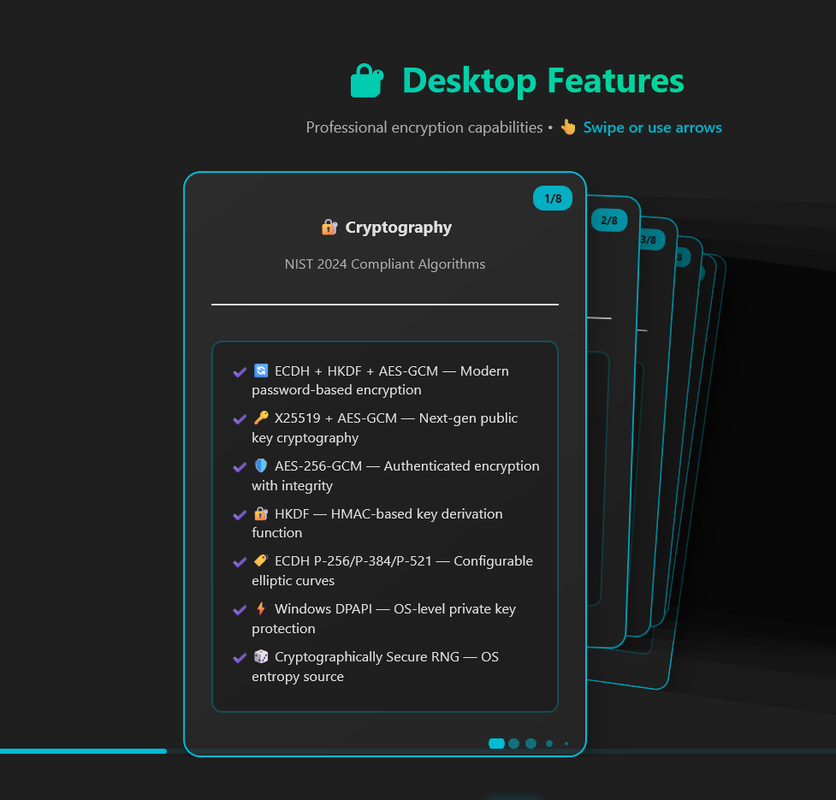
Task: Click the Cryptography card title
Action: coord(398,227)
